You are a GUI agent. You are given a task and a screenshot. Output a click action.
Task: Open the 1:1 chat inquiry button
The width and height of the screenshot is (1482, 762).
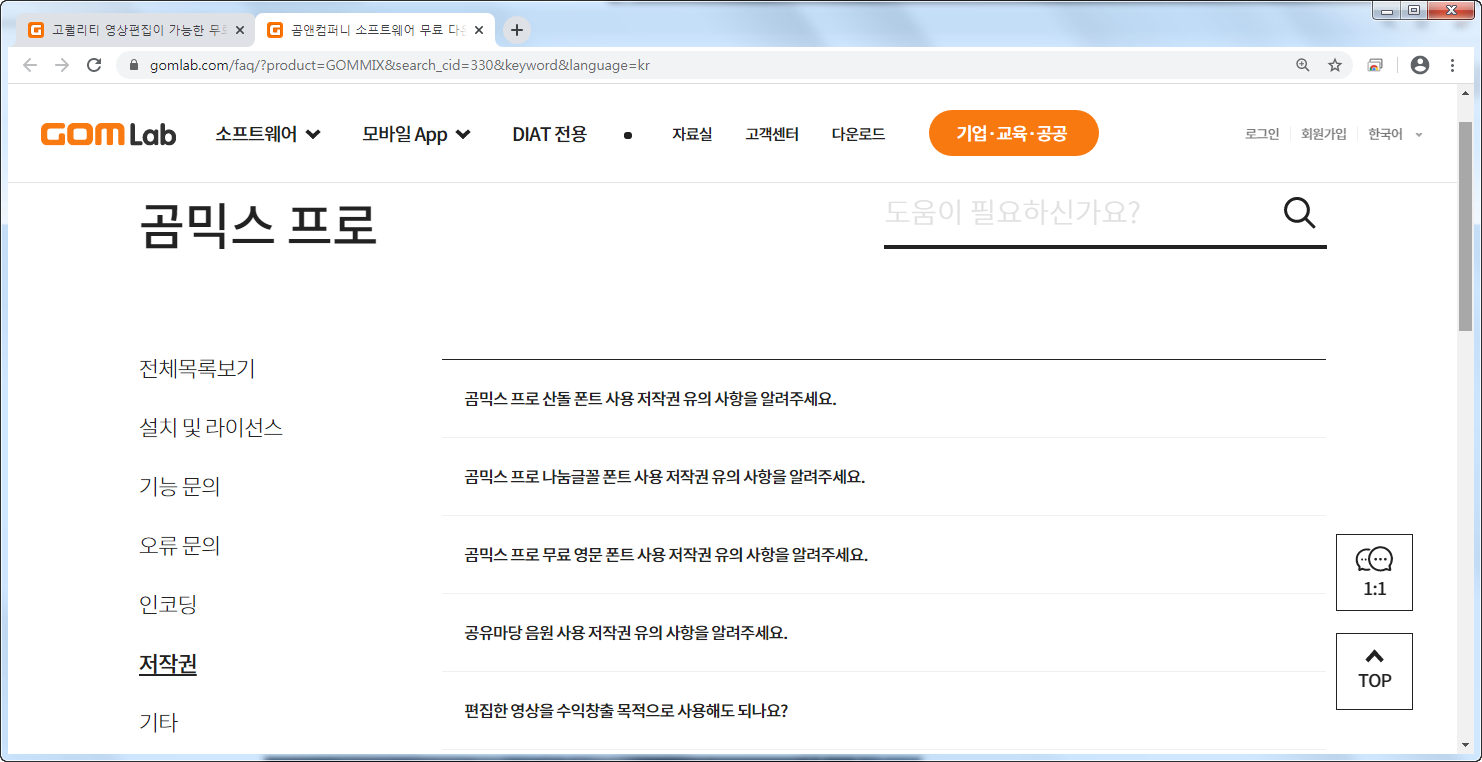click(1374, 572)
